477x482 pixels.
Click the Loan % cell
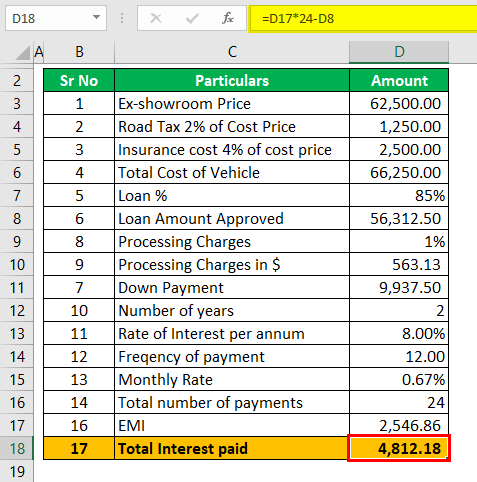(x=232, y=196)
